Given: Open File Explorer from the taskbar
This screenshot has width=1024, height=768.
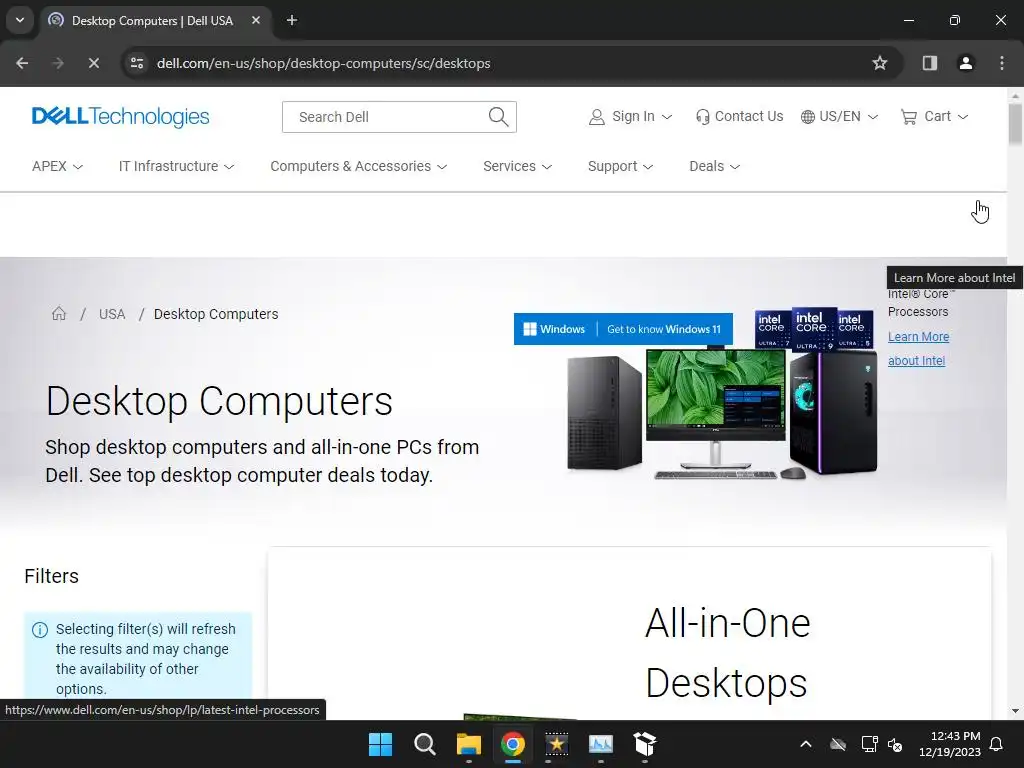Looking at the screenshot, I should pyautogui.click(x=469, y=744).
